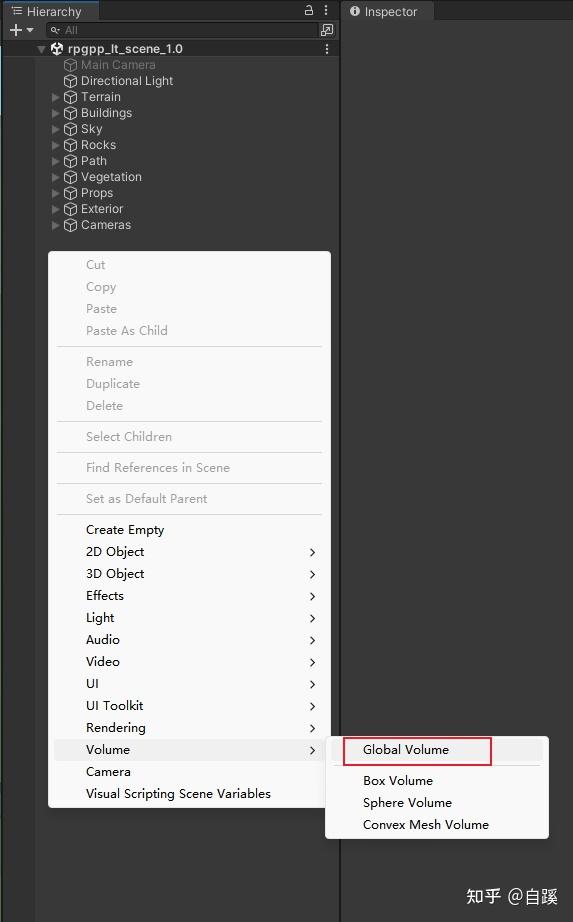This screenshot has height=922, width=573.
Task: Expand the Rocks object arrow
Action: (x=56, y=145)
